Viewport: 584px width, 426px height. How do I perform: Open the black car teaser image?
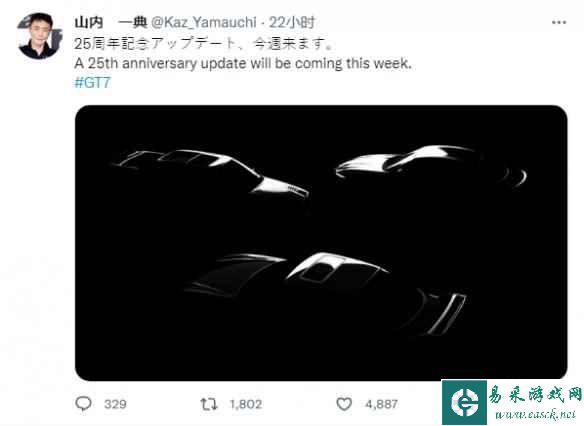point(321,243)
